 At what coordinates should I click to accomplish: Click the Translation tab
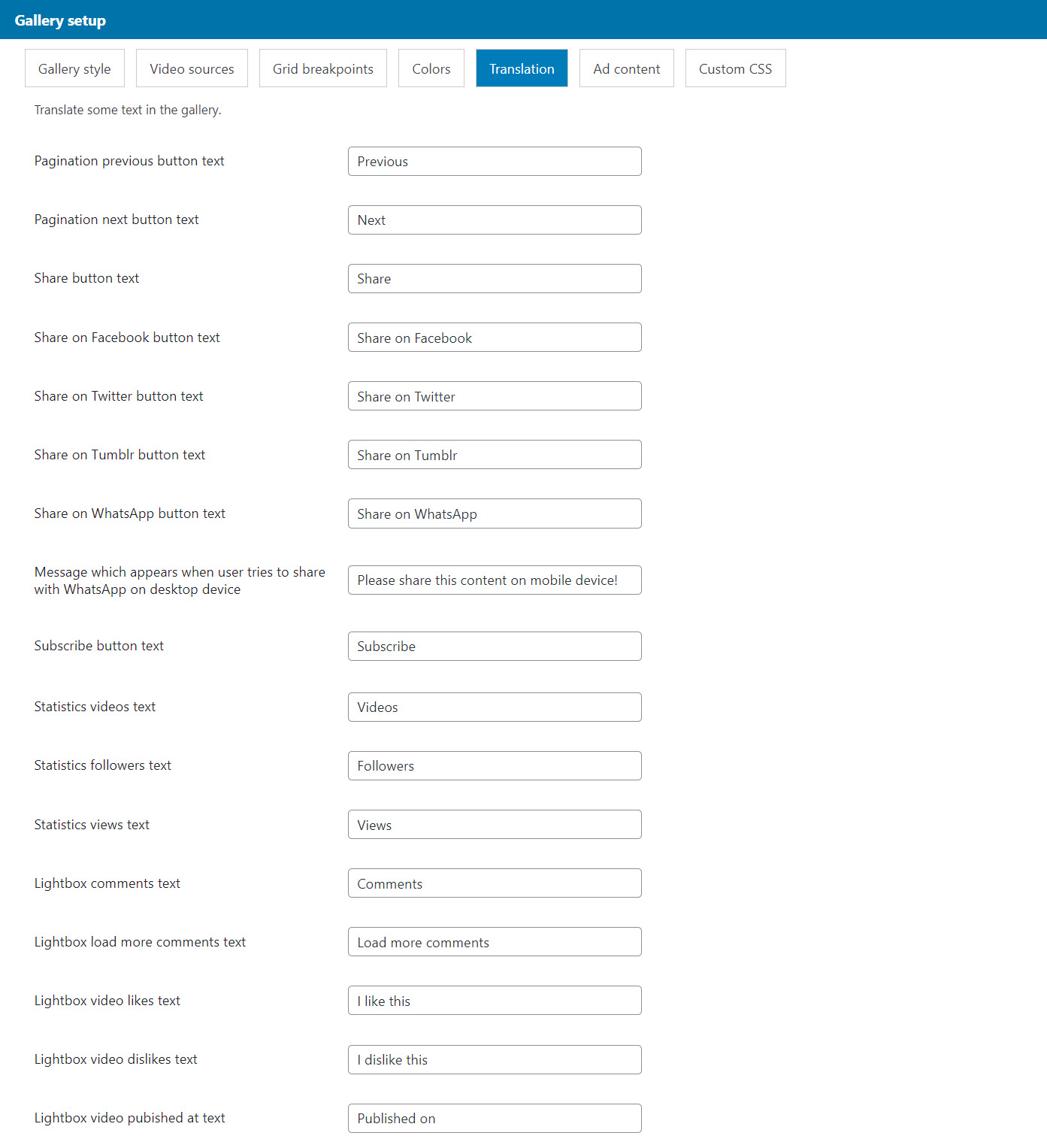(x=522, y=68)
